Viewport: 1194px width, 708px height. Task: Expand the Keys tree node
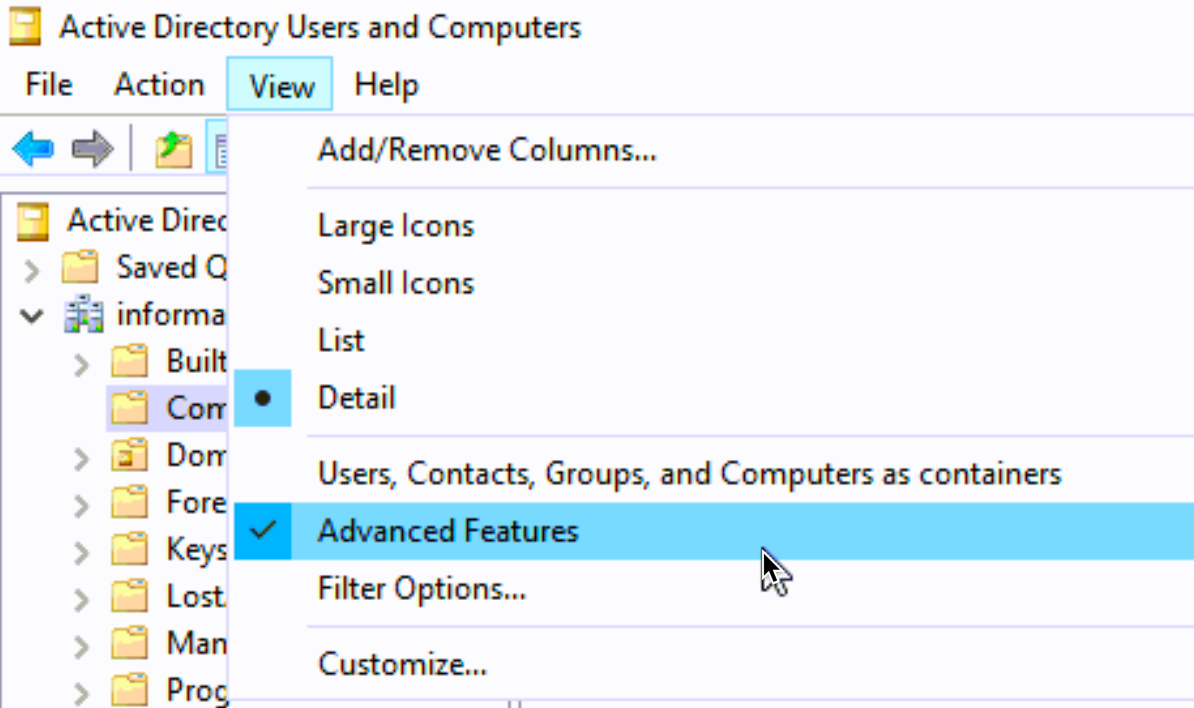coord(81,553)
